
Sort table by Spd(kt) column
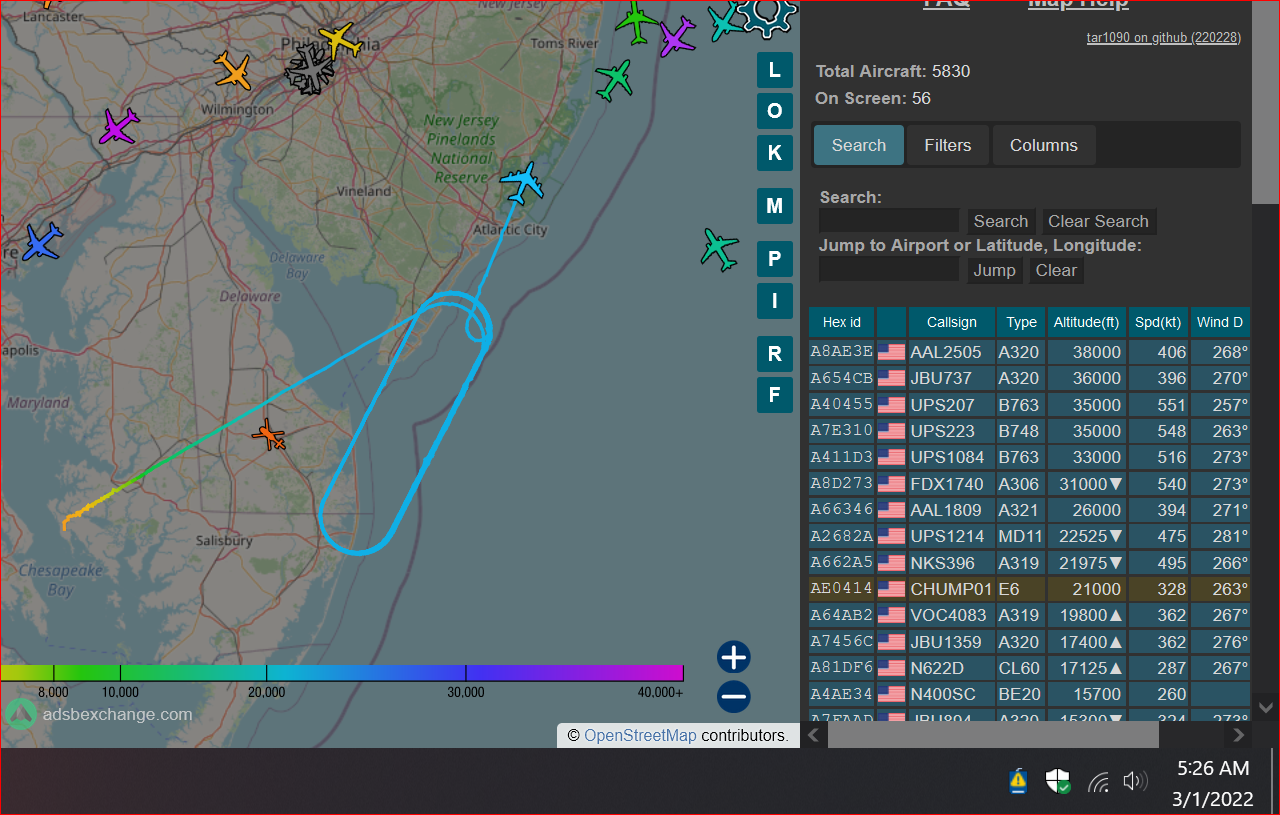(x=1158, y=322)
